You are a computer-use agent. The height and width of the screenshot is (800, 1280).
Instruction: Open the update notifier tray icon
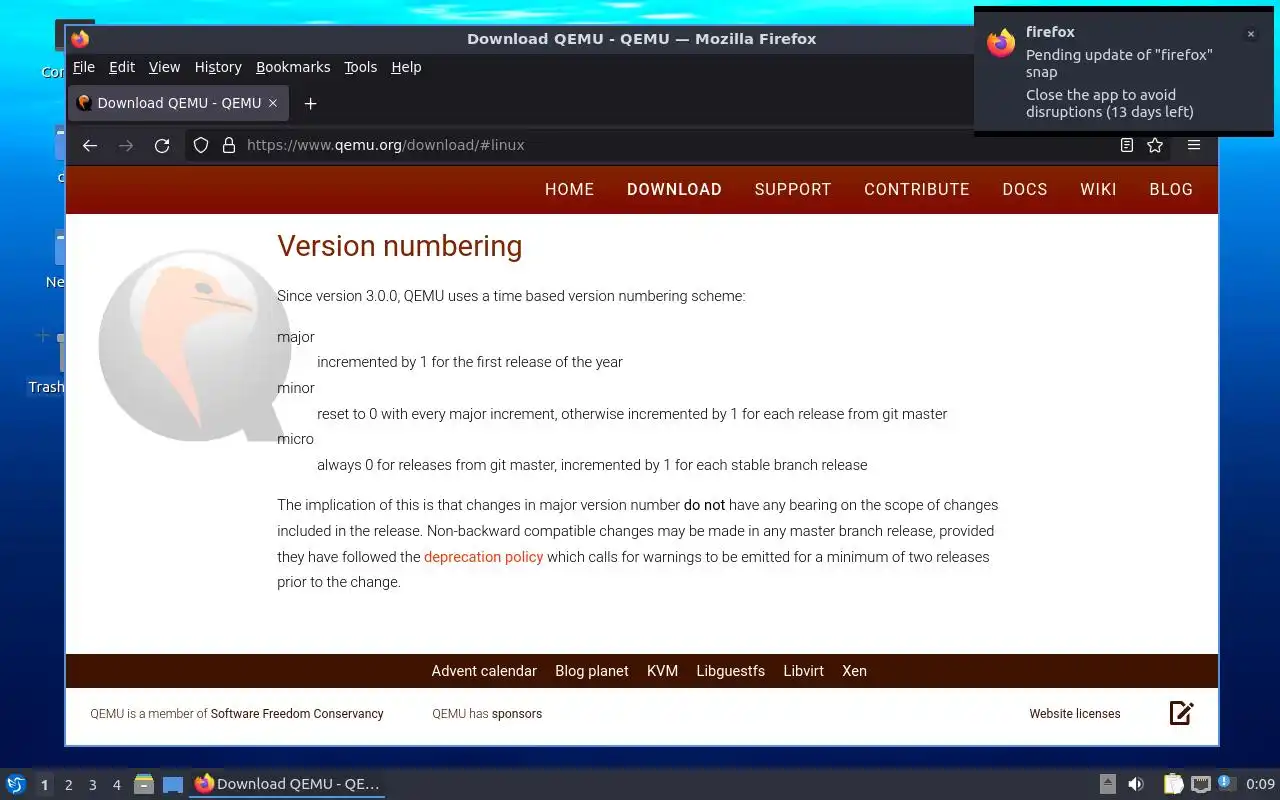tap(1227, 784)
